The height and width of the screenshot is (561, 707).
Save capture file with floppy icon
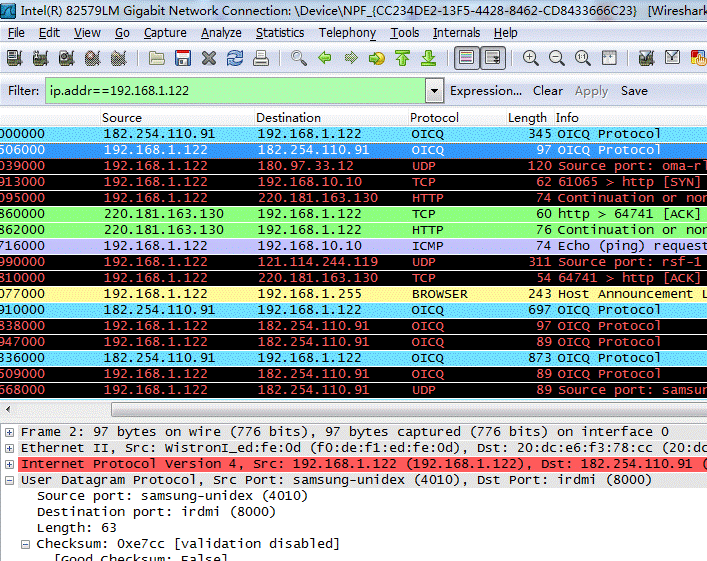(183, 58)
